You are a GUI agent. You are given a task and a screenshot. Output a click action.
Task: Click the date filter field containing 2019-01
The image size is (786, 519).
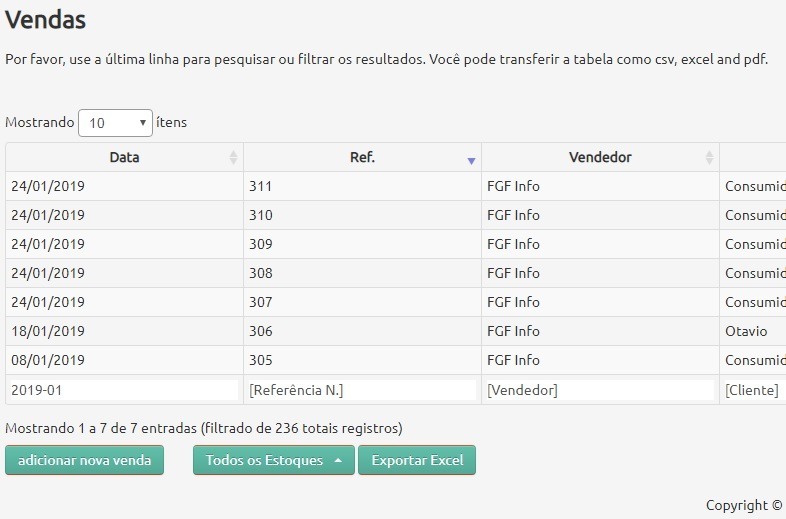123,390
